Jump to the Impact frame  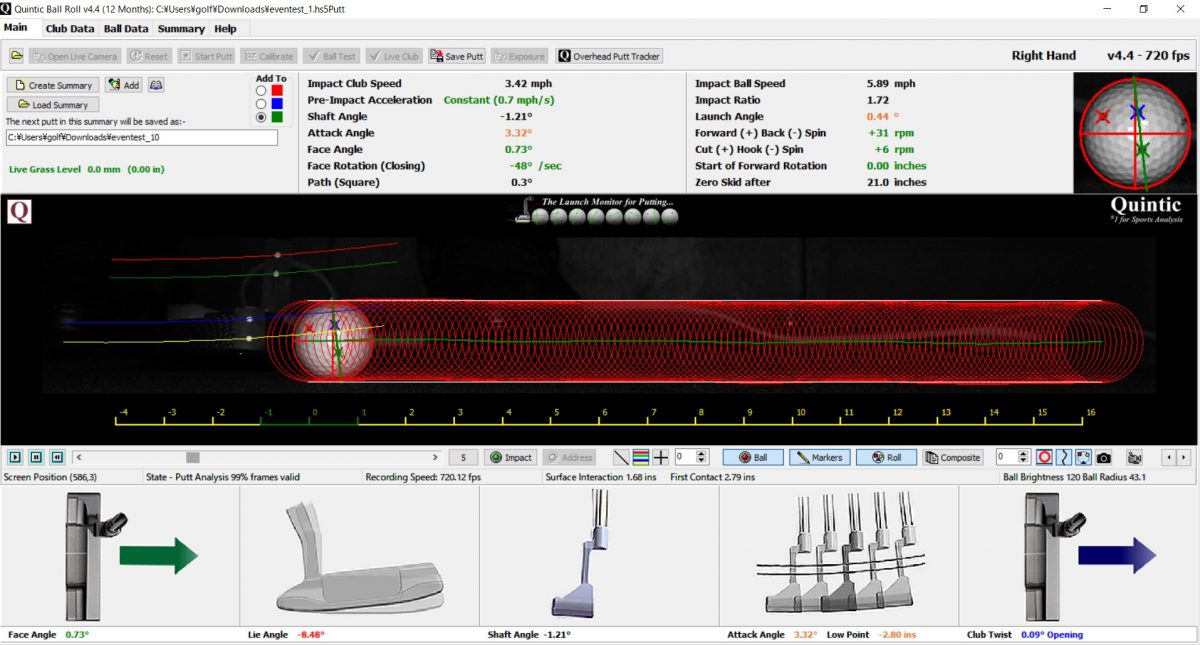pyautogui.click(x=511, y=457)
